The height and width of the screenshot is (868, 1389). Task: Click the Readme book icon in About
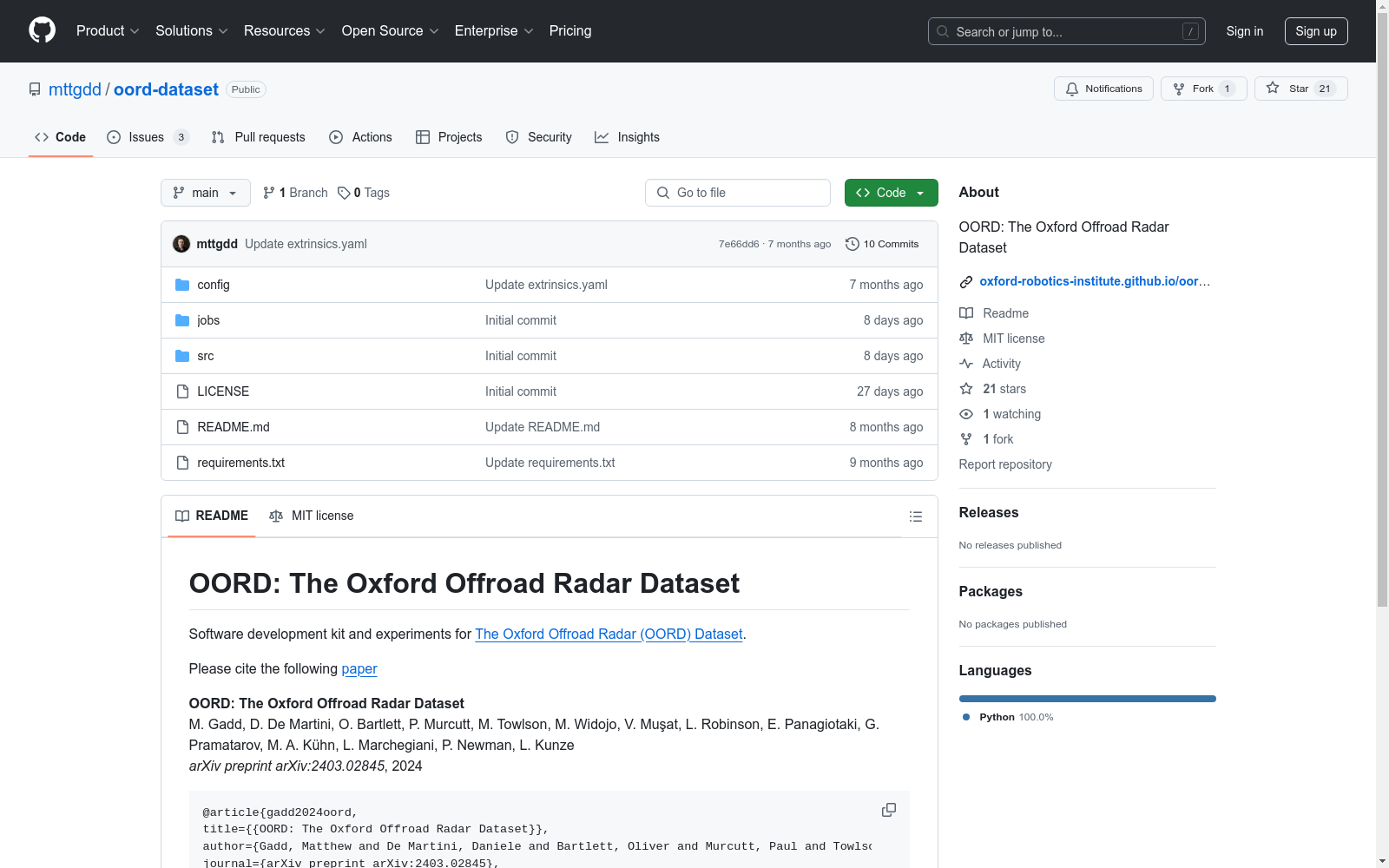coord(966,313)
